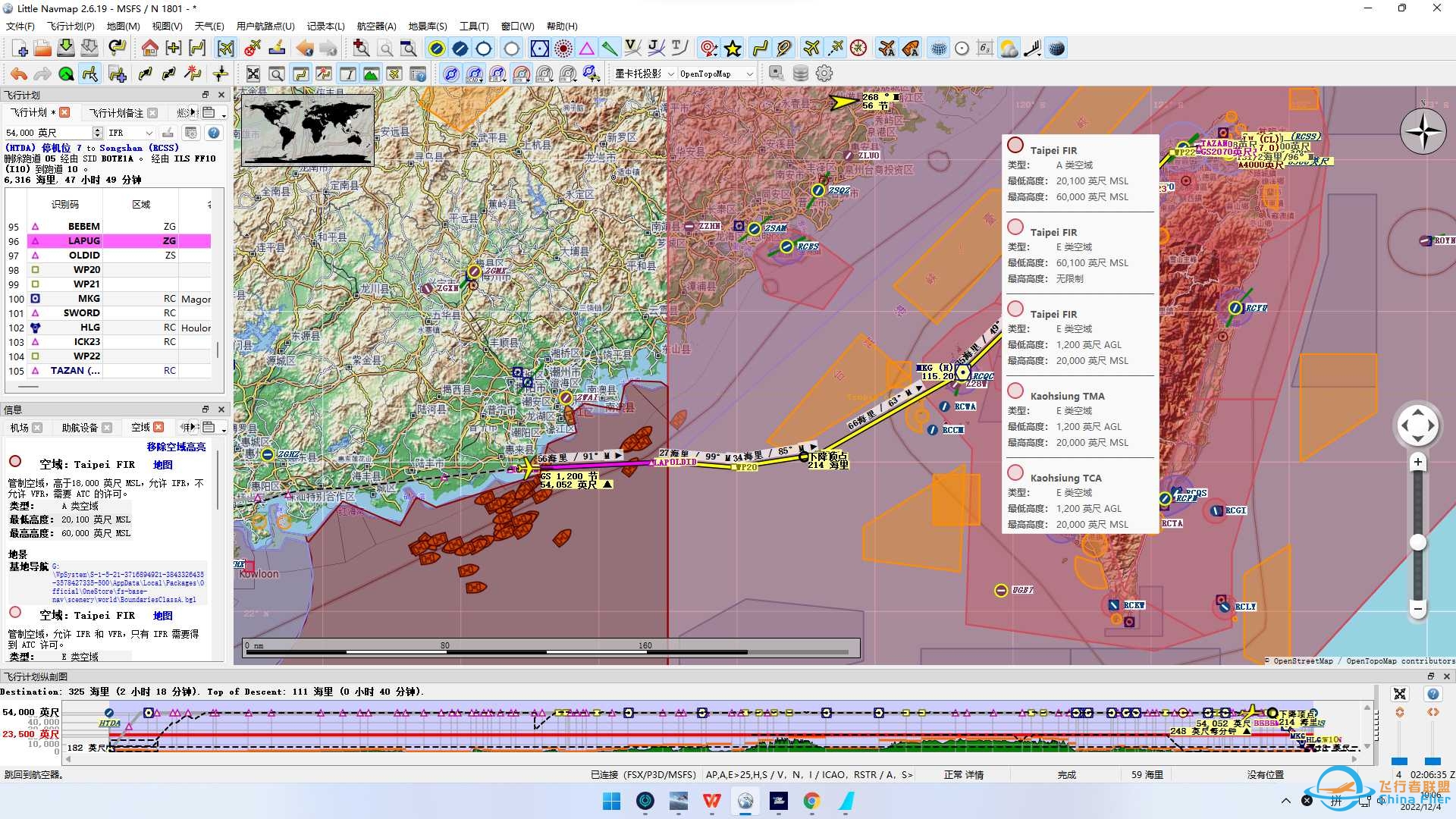Open 飞行计划(P) menu

[71, 26]
